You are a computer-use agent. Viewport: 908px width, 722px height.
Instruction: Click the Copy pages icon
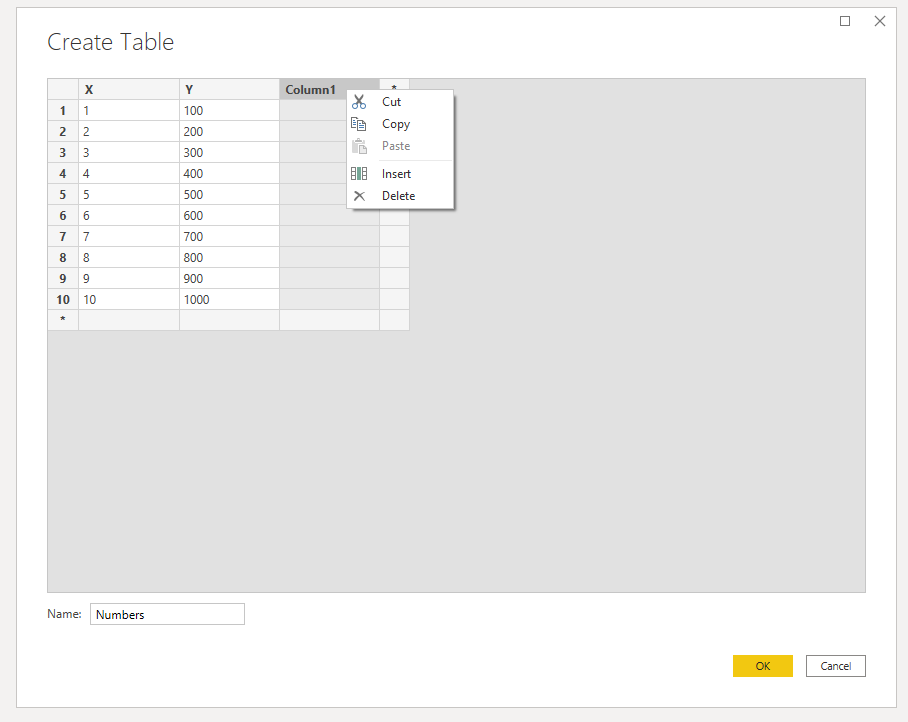pos(359,124)
